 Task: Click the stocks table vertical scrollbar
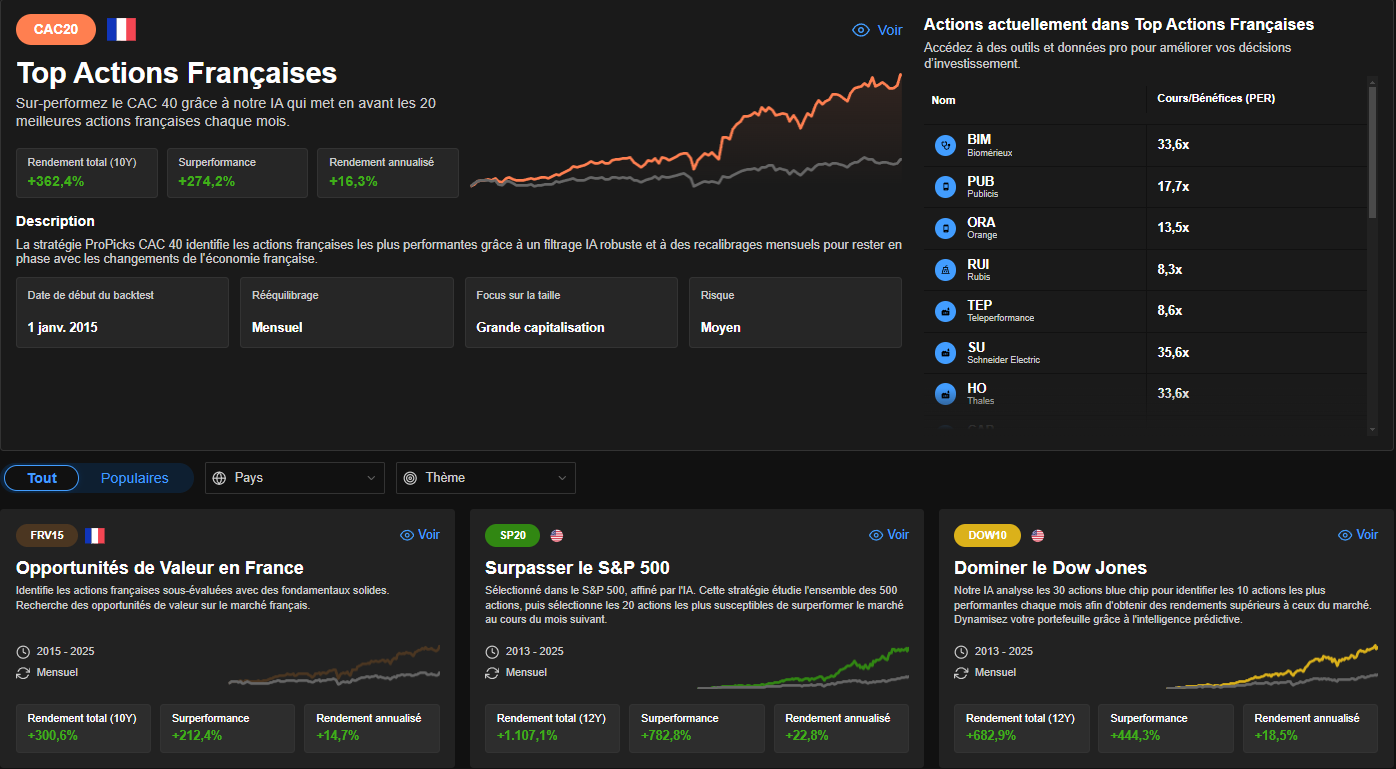(x=1372, y=150)
